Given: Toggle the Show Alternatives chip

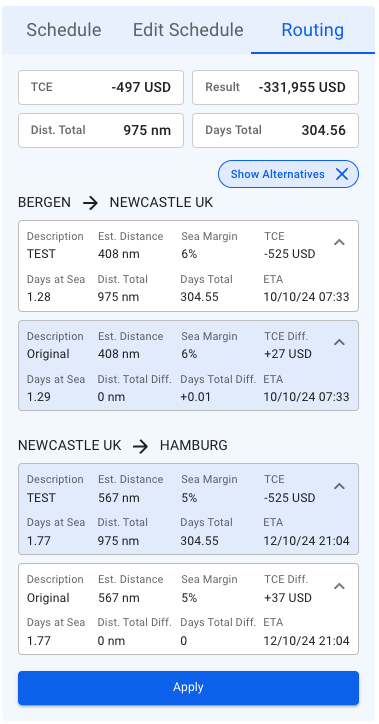Looking at the screenshot, I should (x=288, y=174).
